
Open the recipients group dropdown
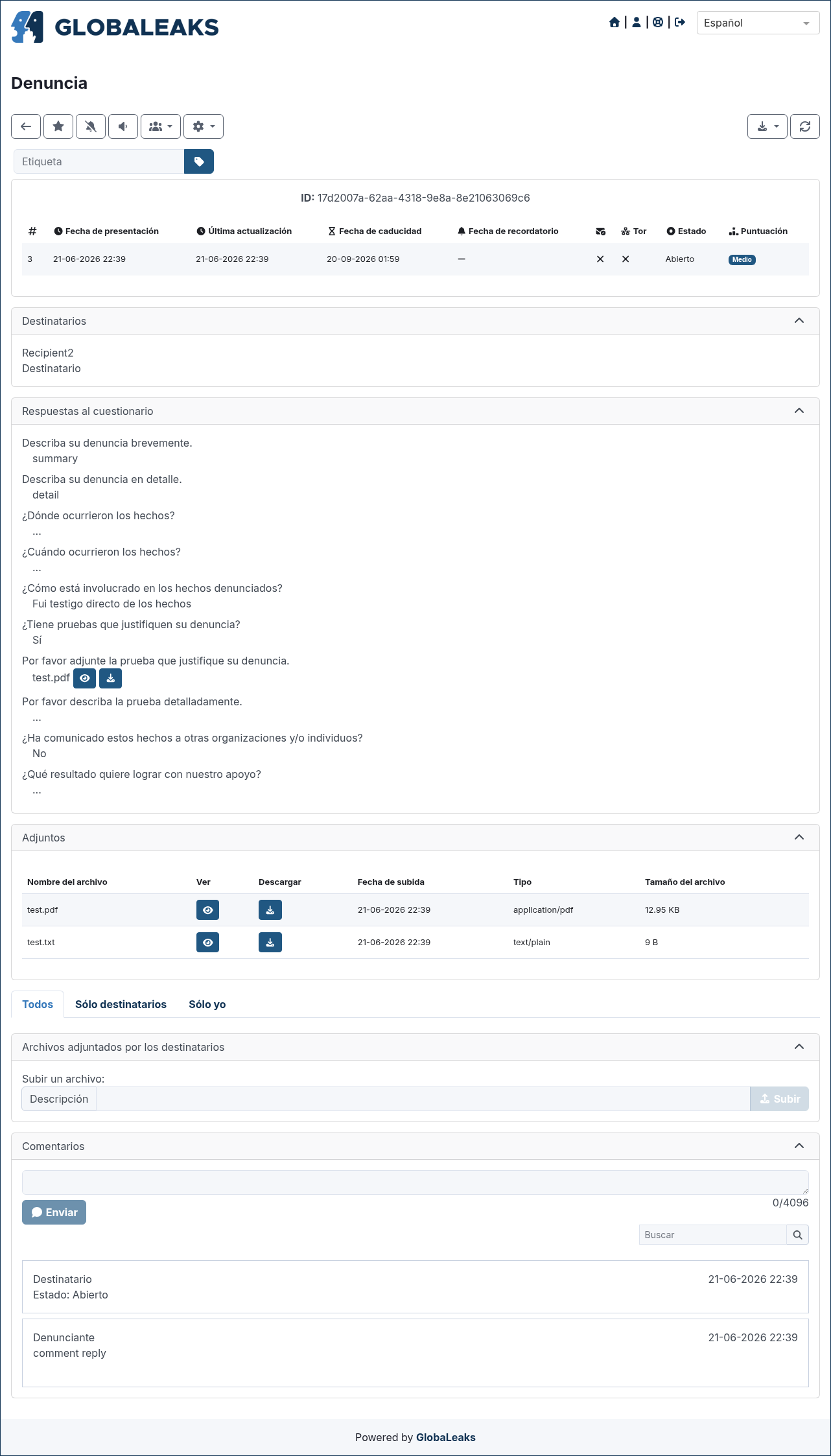(x=161, y=126)
